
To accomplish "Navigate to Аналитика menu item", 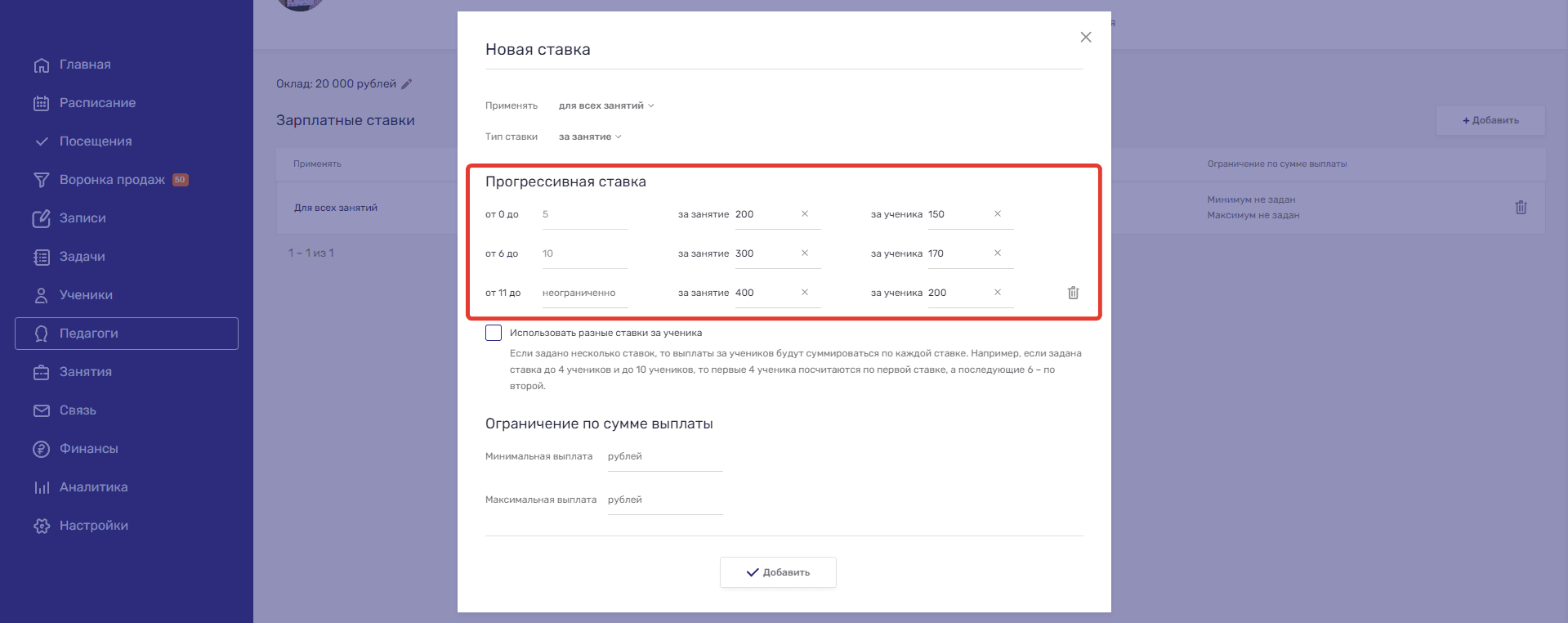I will (x=93, y=487).
